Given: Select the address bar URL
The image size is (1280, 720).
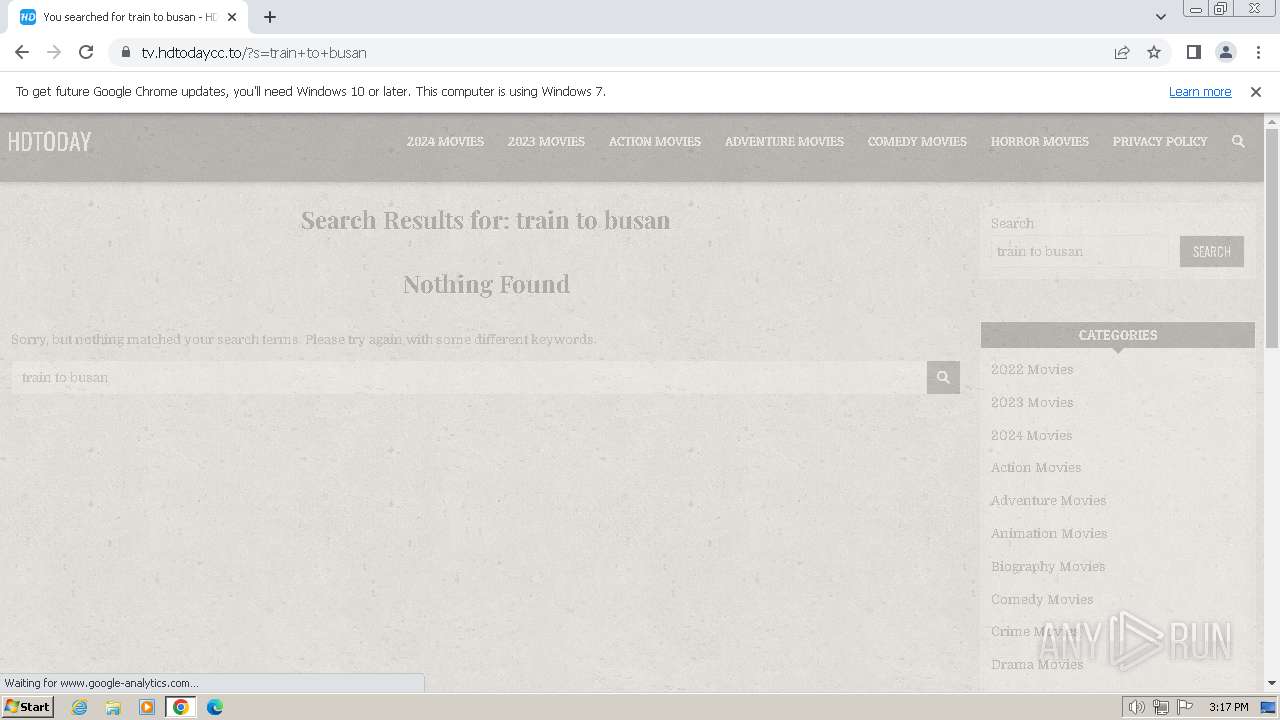Looking at the screenshot, I should 254,52.
